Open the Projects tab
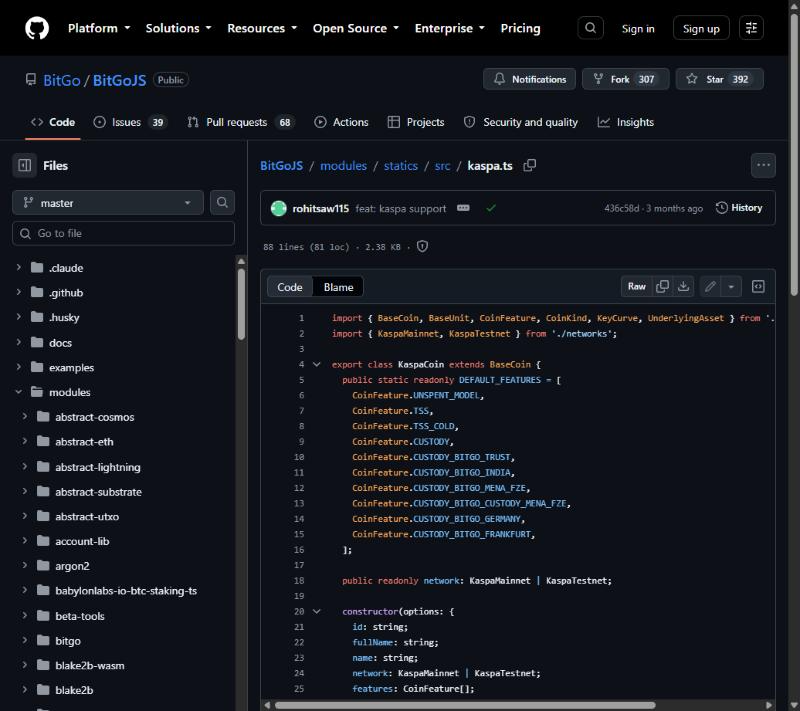The image size is (800, 711). pyautogui.click(x=415, y=122)
